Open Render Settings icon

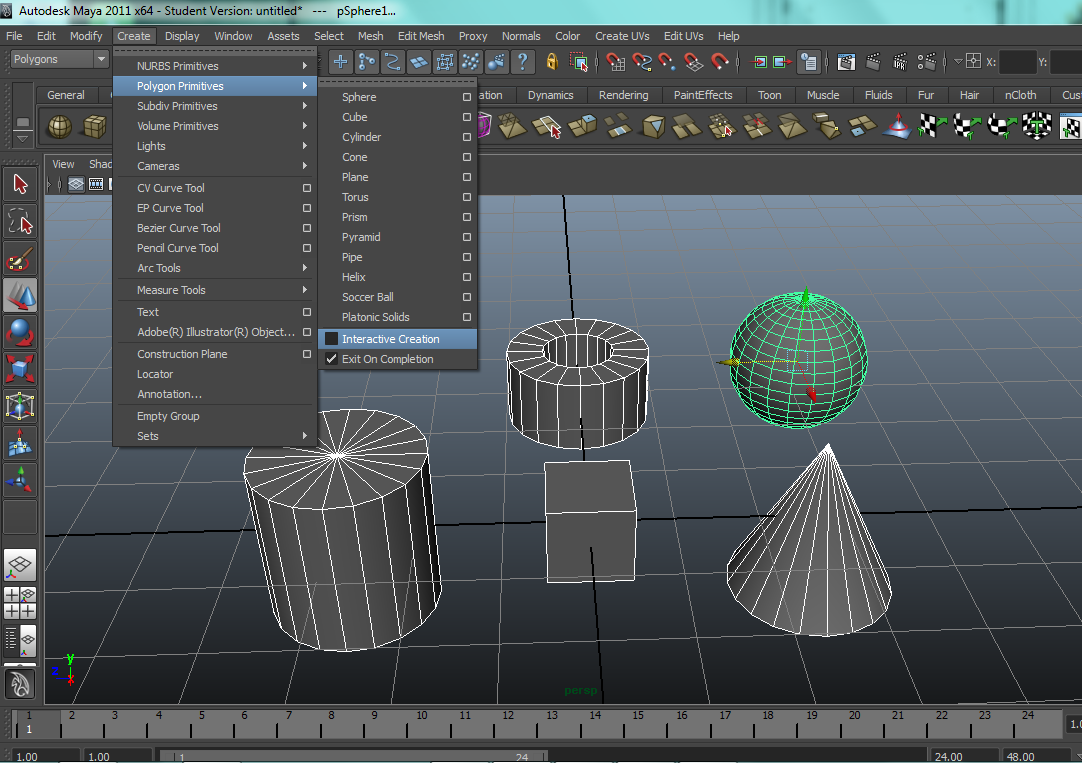(x=927, y=62)
